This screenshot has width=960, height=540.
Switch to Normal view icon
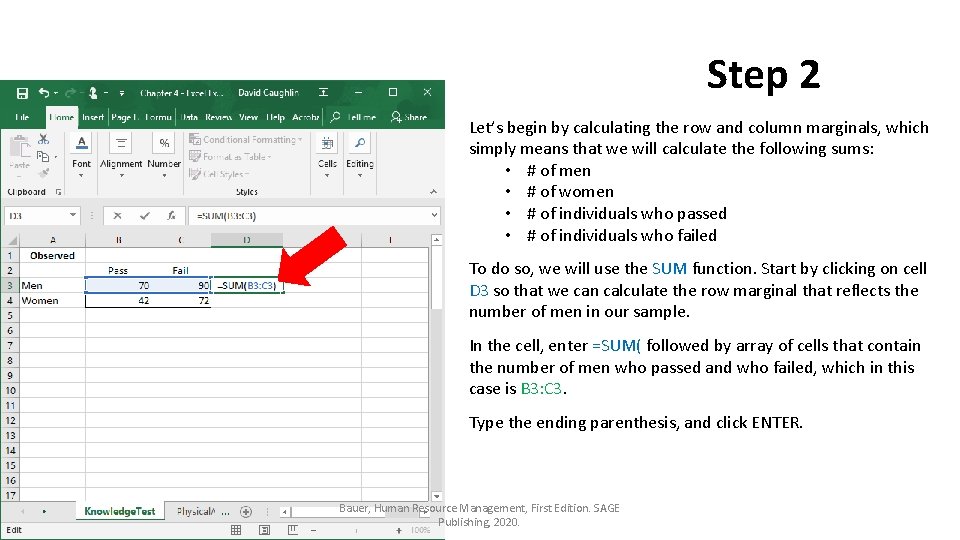click(236, 530)
